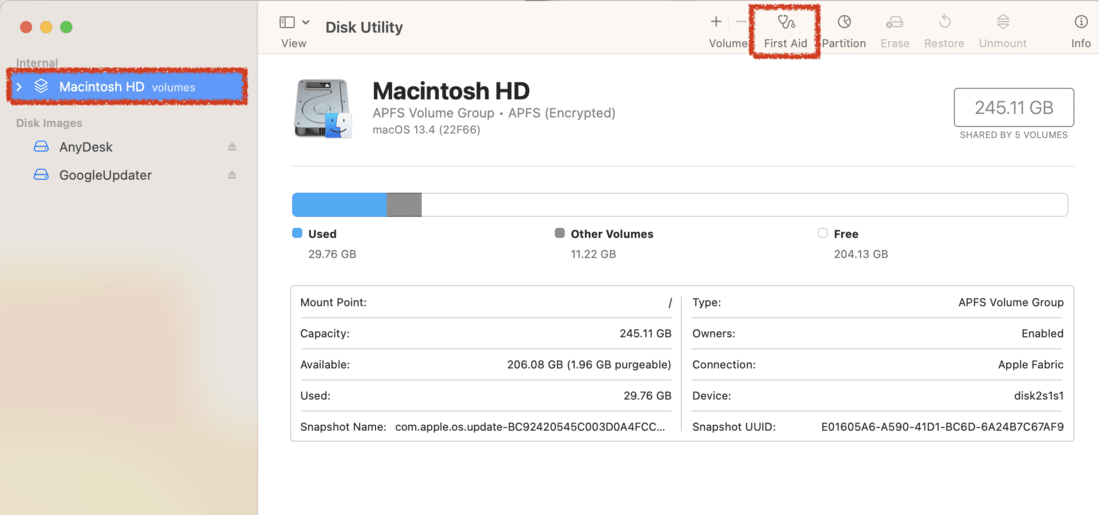Expand the Macintosh HD volumes chevron
Viewport: 1099px width, 515px height.
[20, 87]
